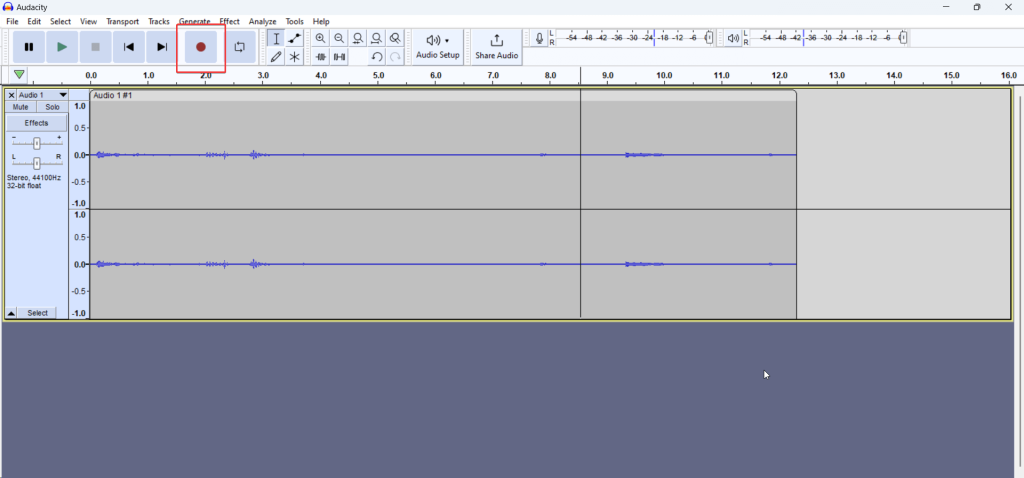Image resolution: width=1024 pixels, height=478 pixels.
Task: Click the Trim audio outside selection icon
Action: 321,57
